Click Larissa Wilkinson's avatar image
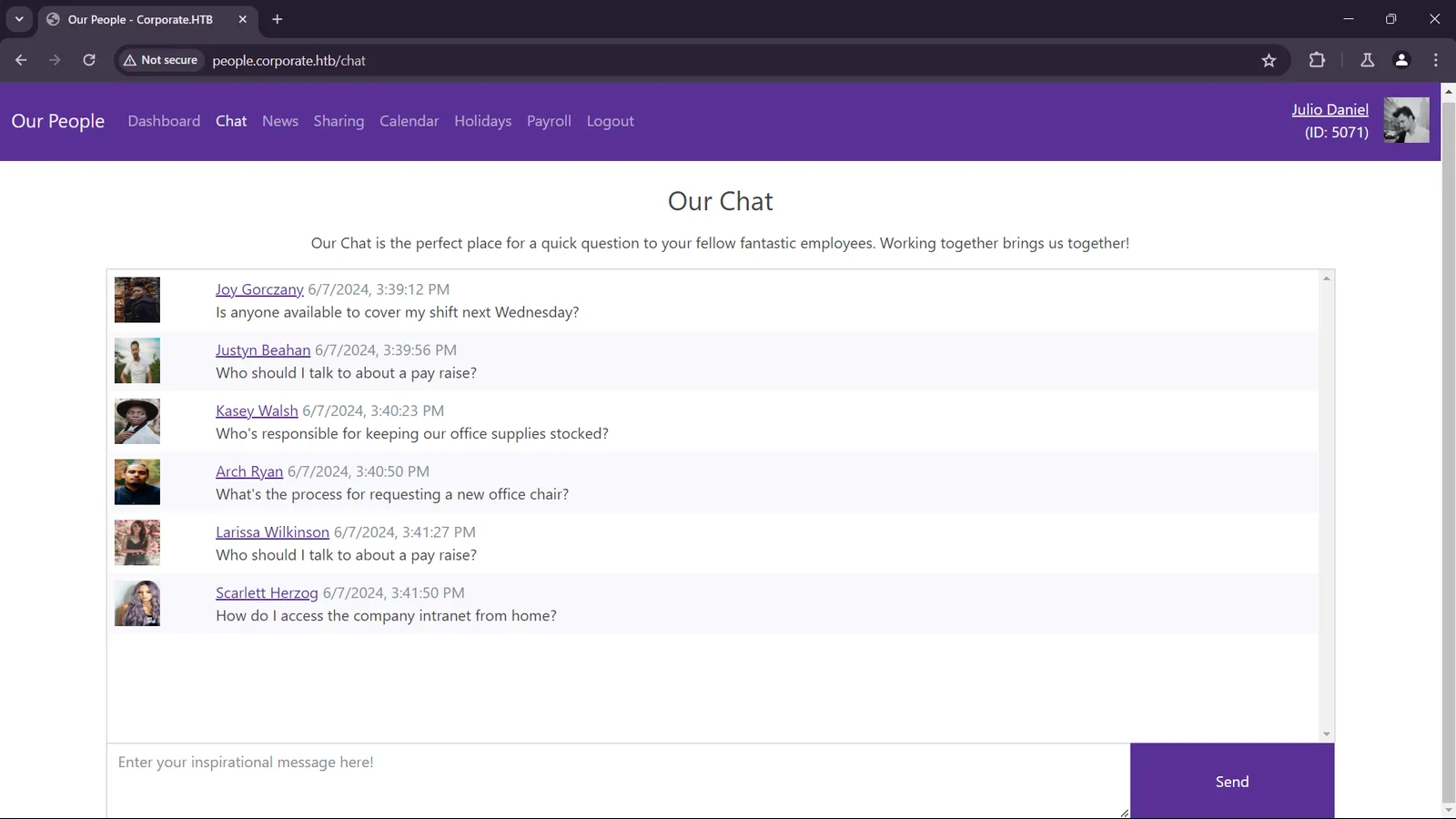The width and height of the screenshot is (1456, 819). click(137, 542)
